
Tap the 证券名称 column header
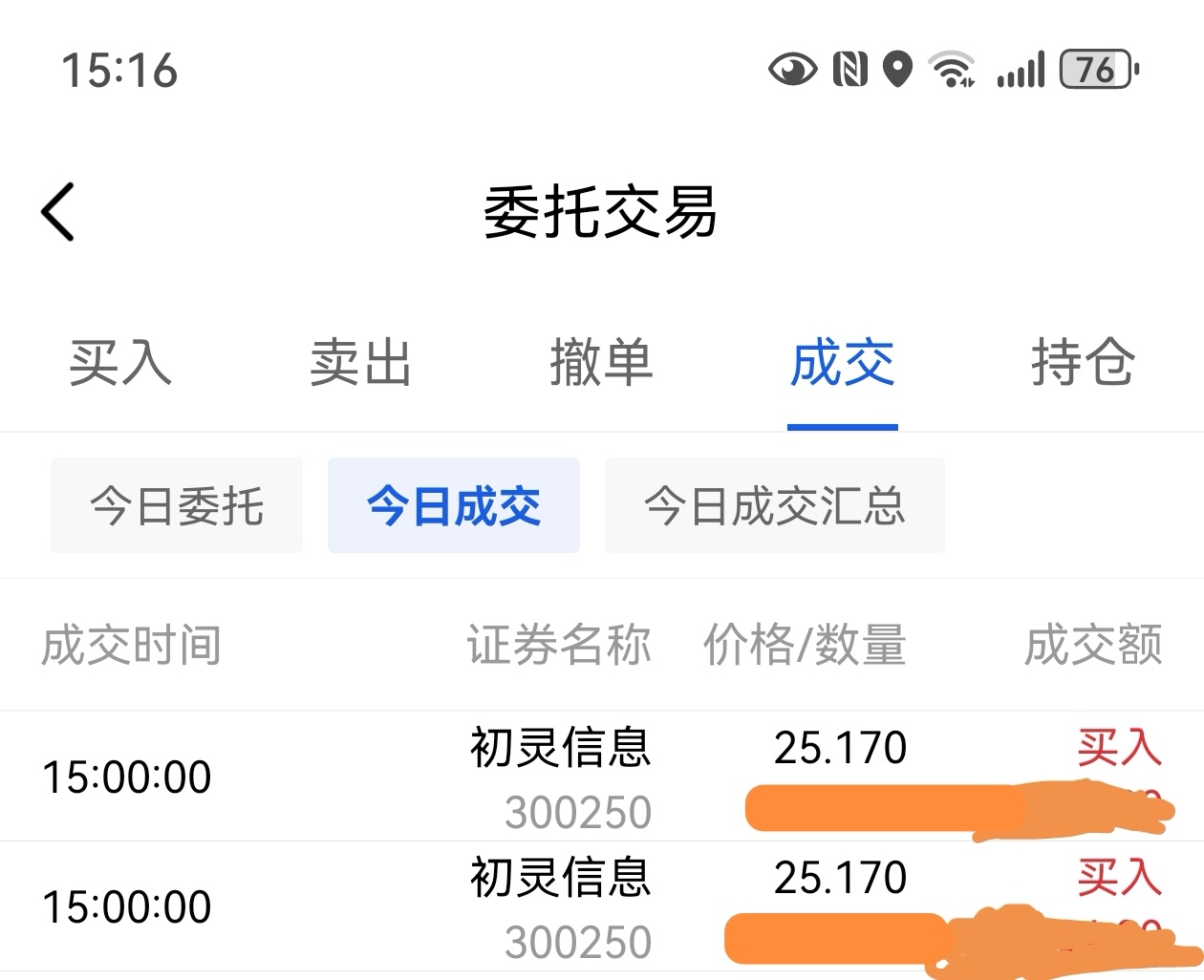[x=559, y=646]
